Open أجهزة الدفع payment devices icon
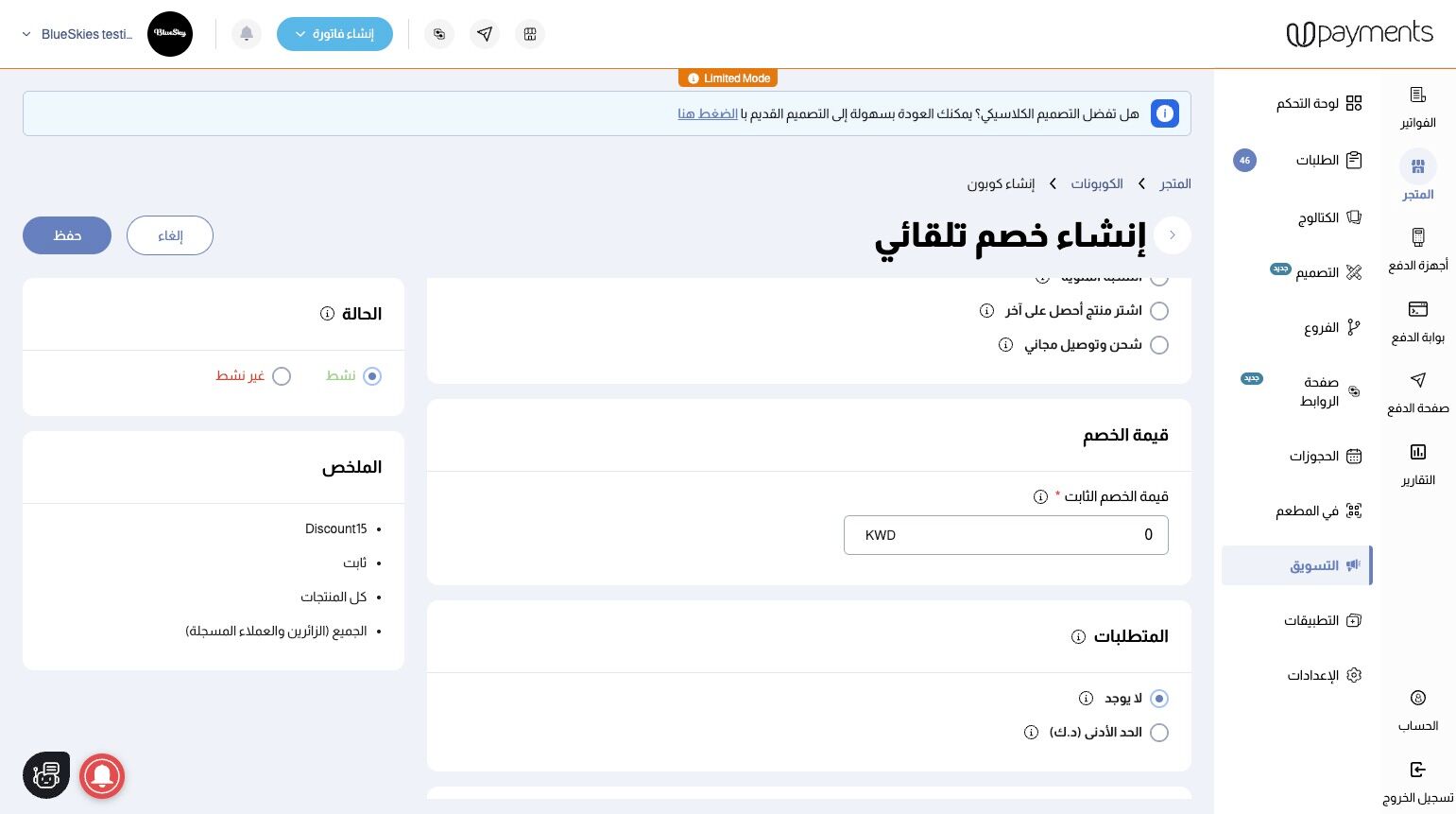 [x=1418, y=250]
